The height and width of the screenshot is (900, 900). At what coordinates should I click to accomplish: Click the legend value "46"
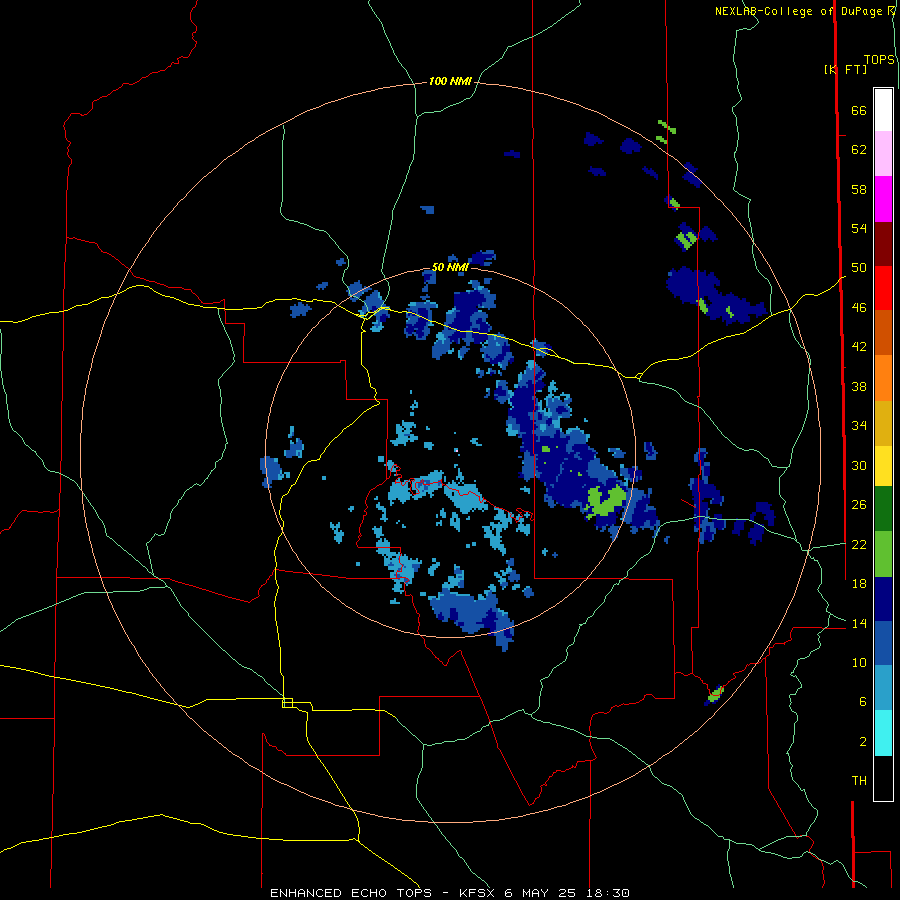coord(859,308)
